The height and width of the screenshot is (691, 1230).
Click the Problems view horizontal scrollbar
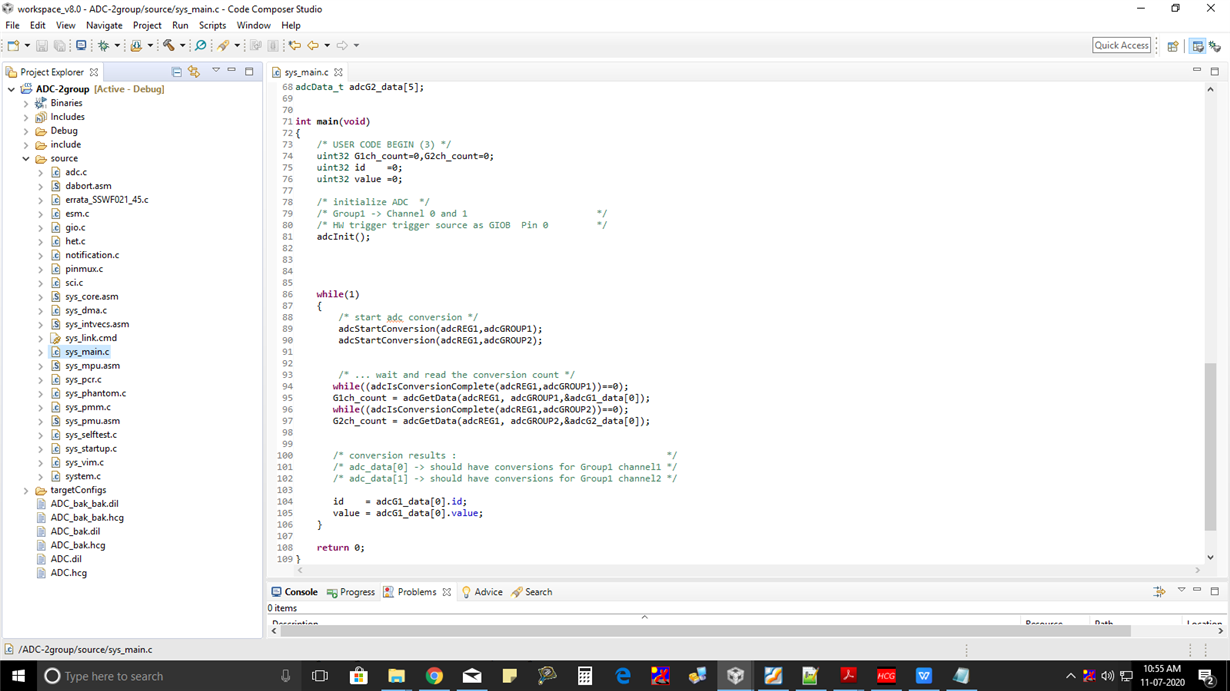click(705, 631)
